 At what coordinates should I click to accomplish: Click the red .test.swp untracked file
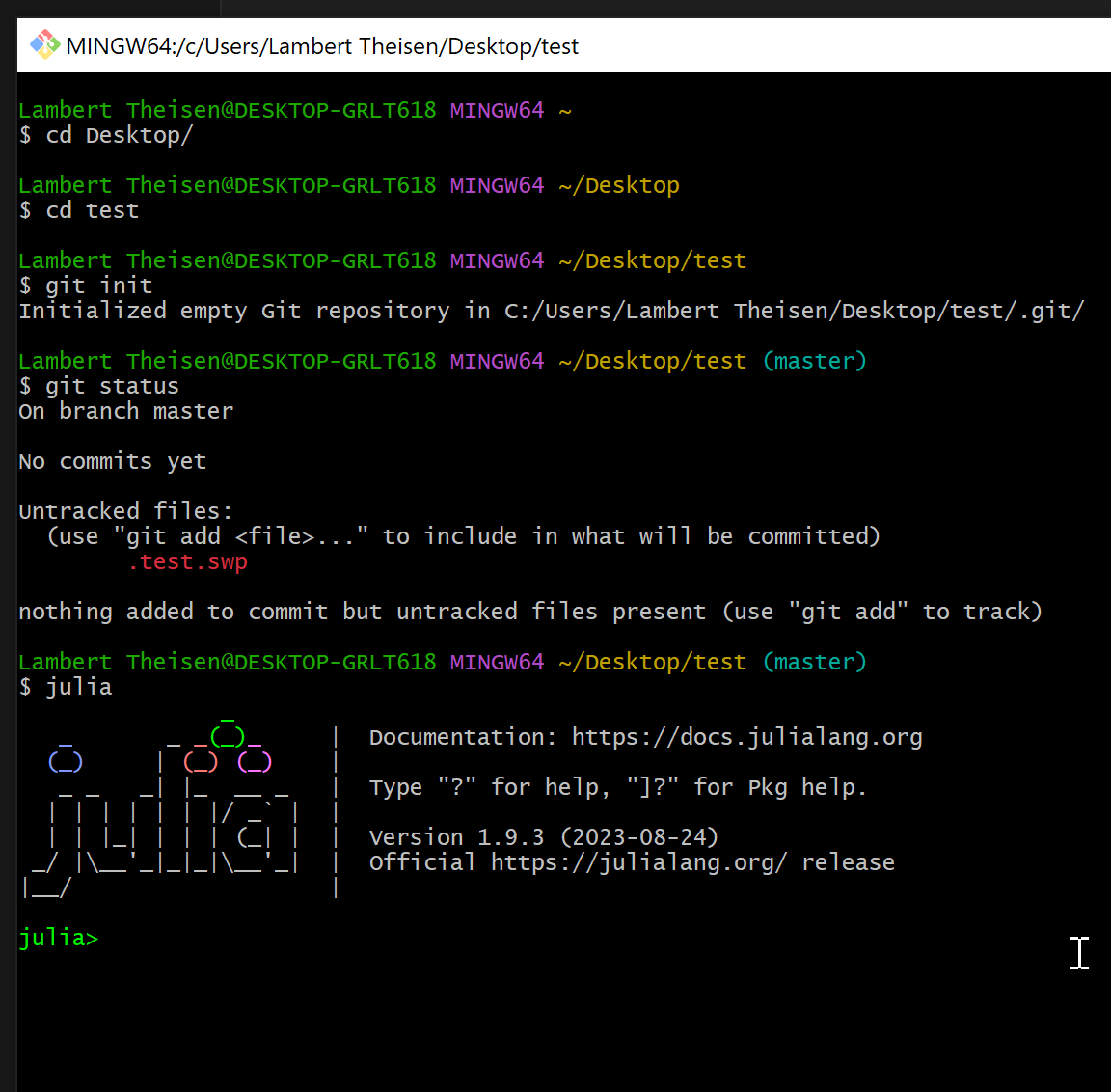point(187,562)
